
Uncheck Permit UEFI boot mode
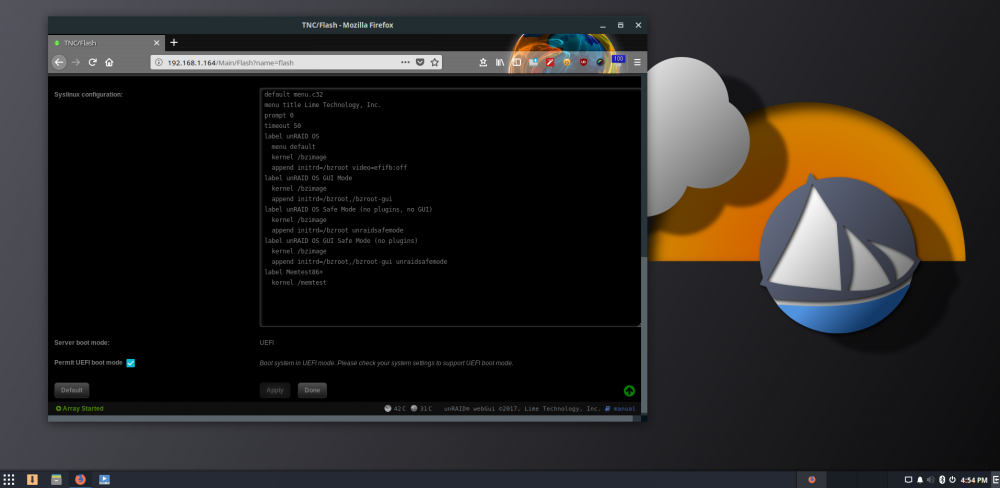(x=131, y=363)
